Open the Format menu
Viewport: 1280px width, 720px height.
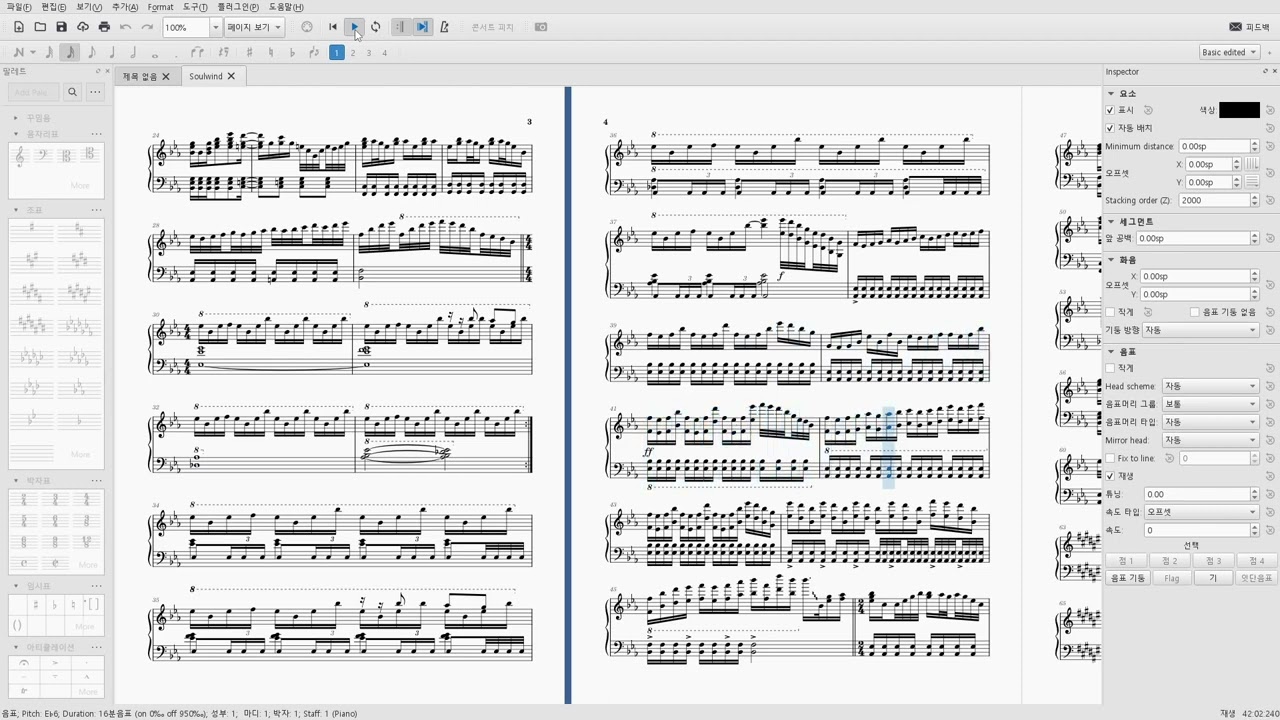click(x=160, y=7)
